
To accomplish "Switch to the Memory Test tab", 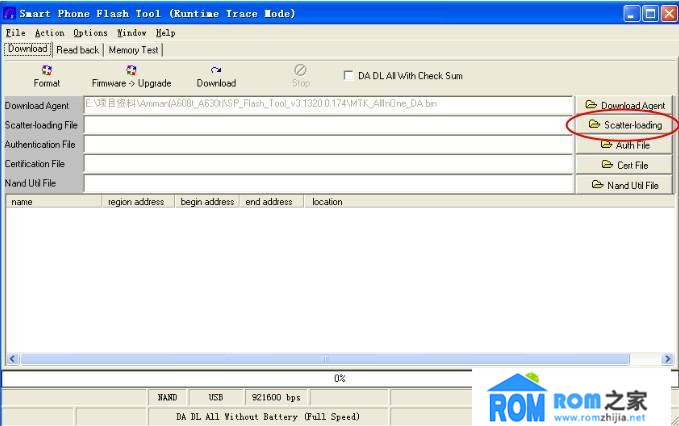I will point(133,49).
